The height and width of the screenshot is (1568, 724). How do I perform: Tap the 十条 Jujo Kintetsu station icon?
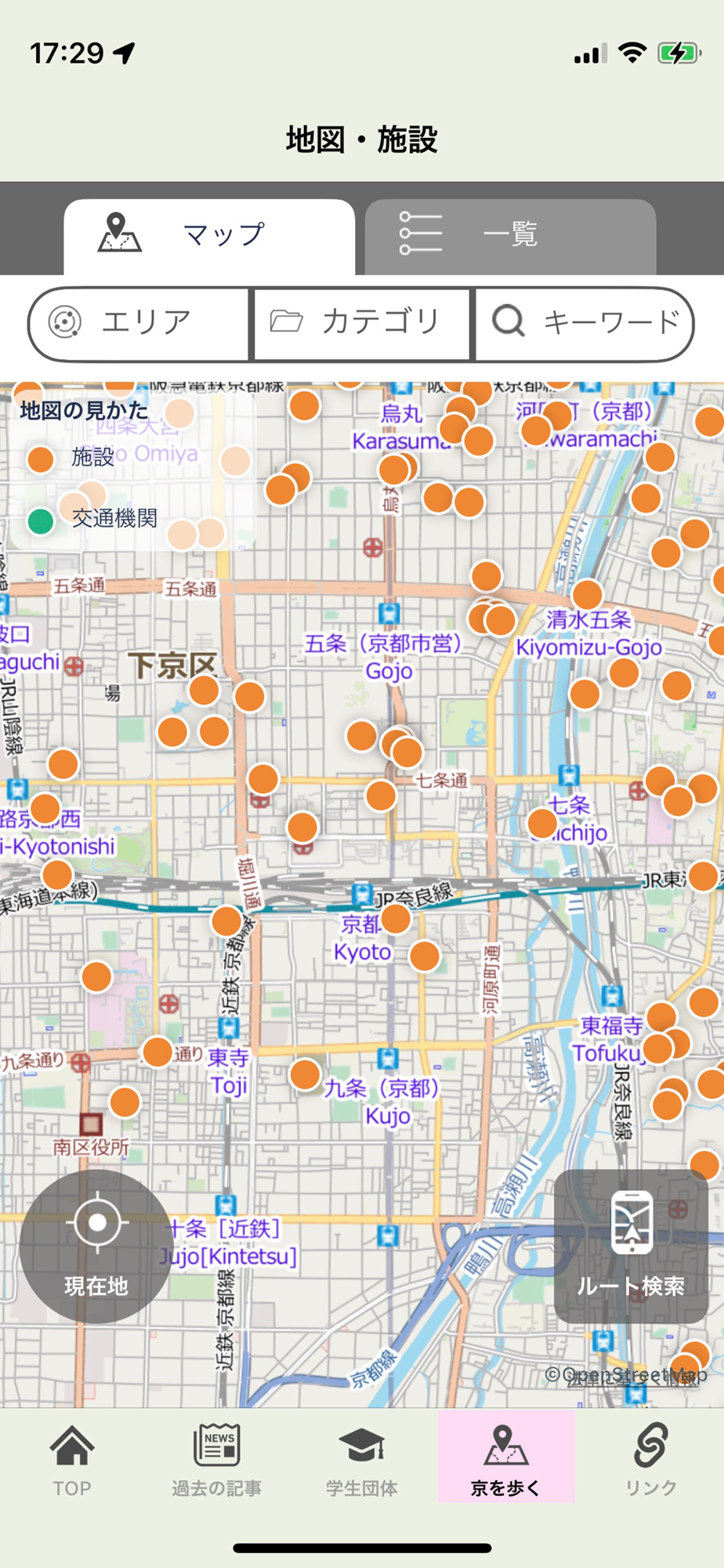tap(226, 1205)
